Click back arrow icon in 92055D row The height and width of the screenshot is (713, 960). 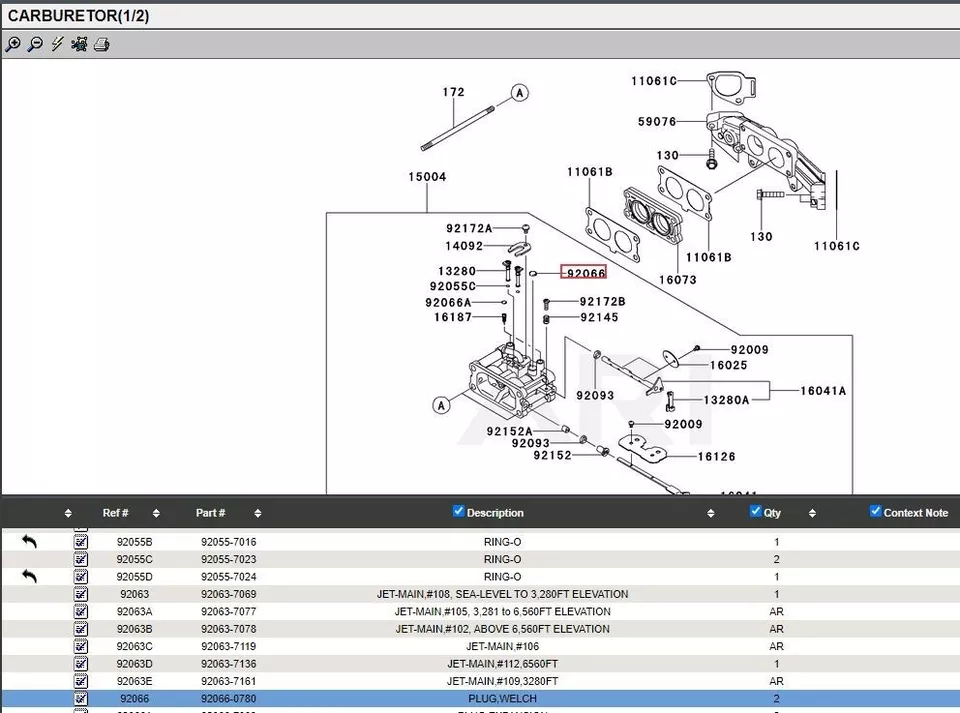click(x=30, y=577)
